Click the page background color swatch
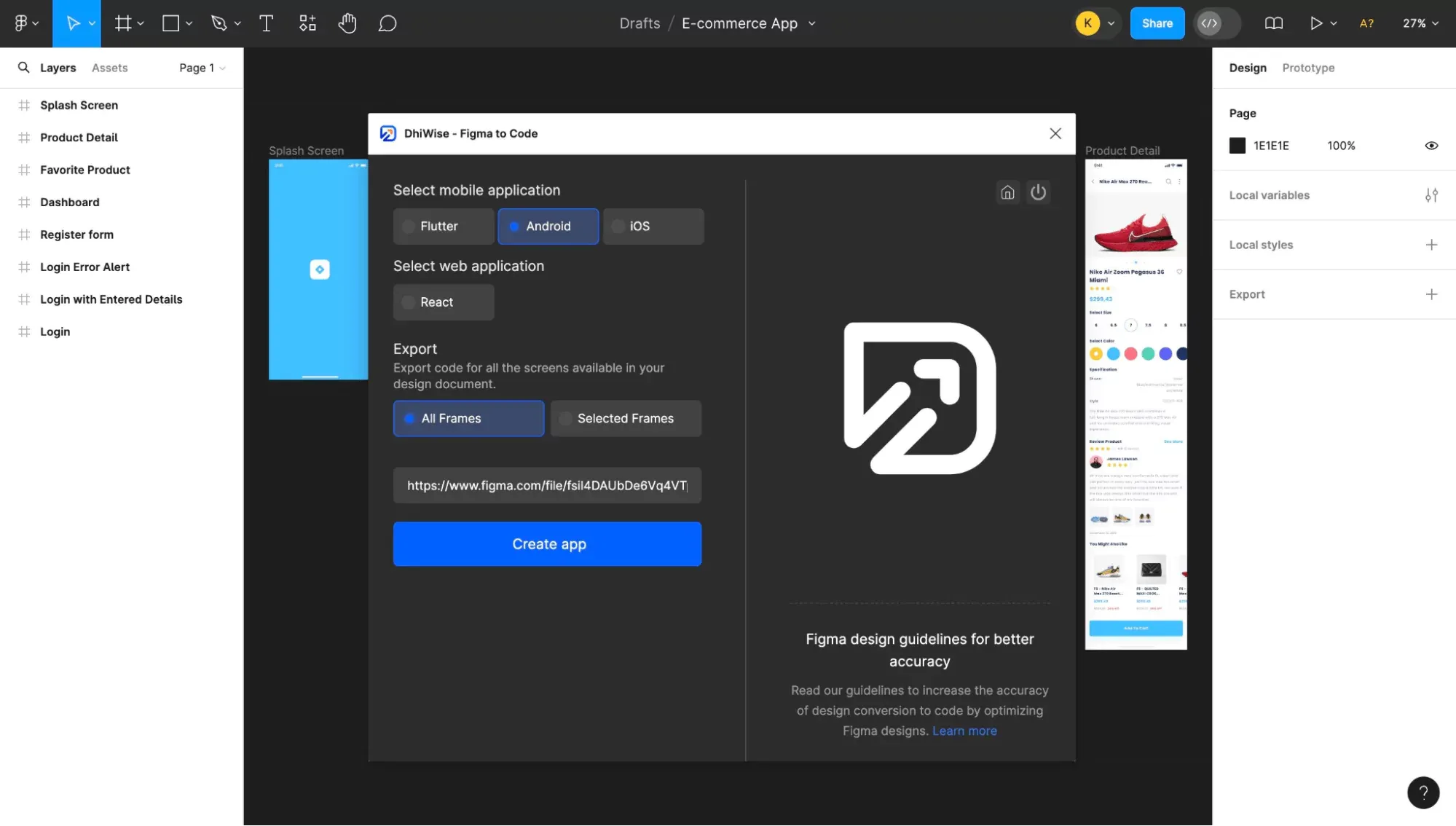 pyautogui.click(x=1237, y=146)
